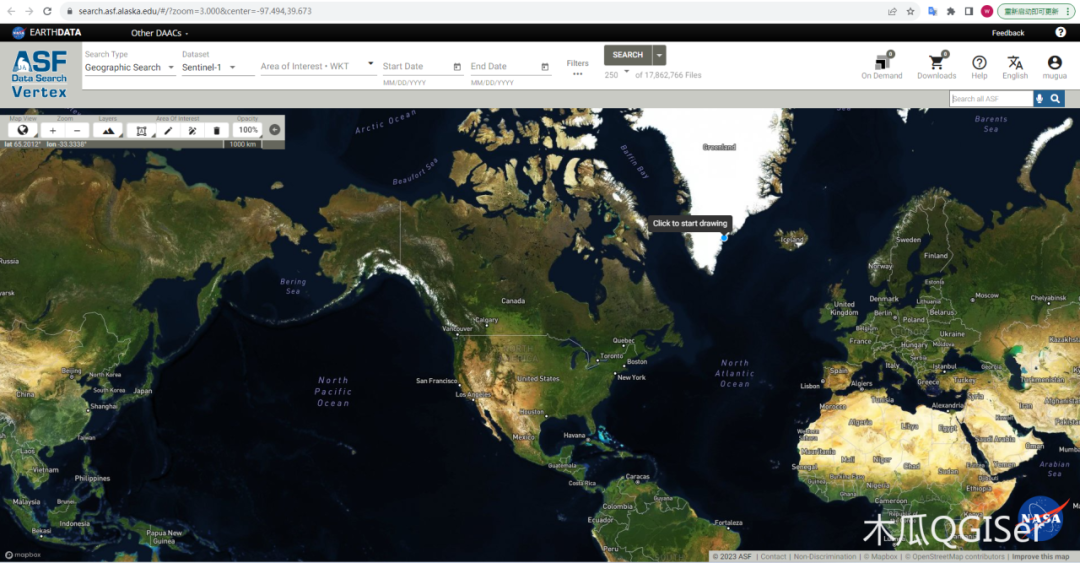Open the Other DAACs menu
The width and height of the screenshot is (1080, 563).
pos(159,32)
